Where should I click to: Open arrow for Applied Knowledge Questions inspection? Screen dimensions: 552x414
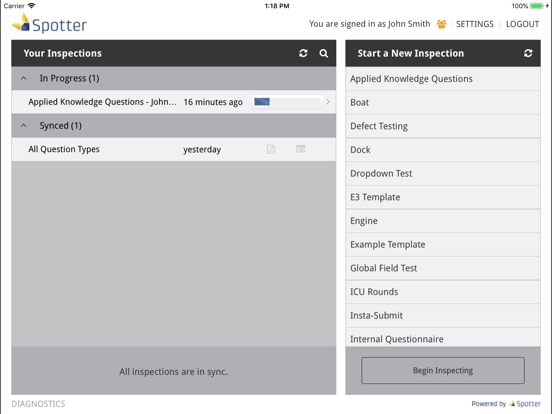(328, 102)
